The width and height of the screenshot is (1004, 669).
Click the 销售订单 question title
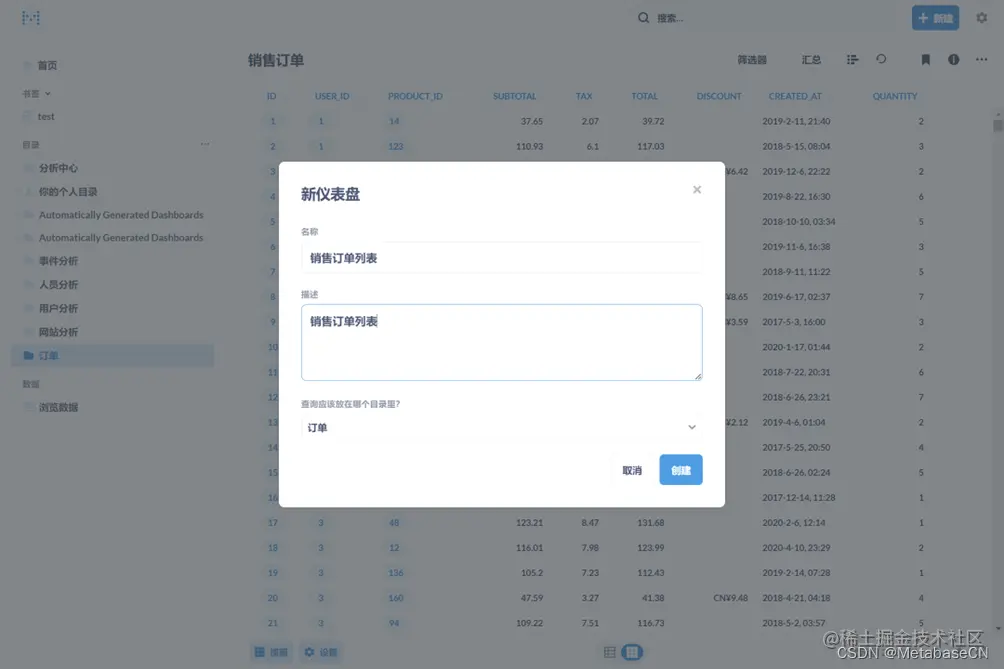tap(276, 60)
